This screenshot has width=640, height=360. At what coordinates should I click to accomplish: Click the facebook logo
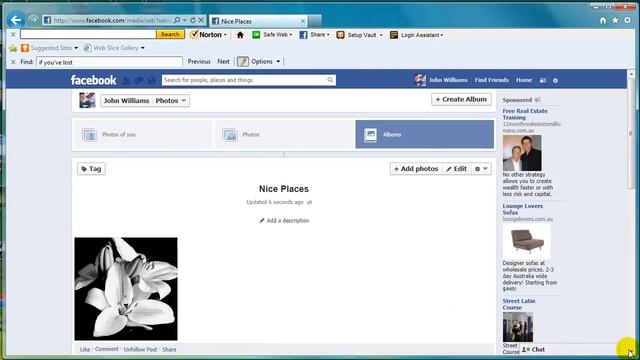click(x=93, y=80)
